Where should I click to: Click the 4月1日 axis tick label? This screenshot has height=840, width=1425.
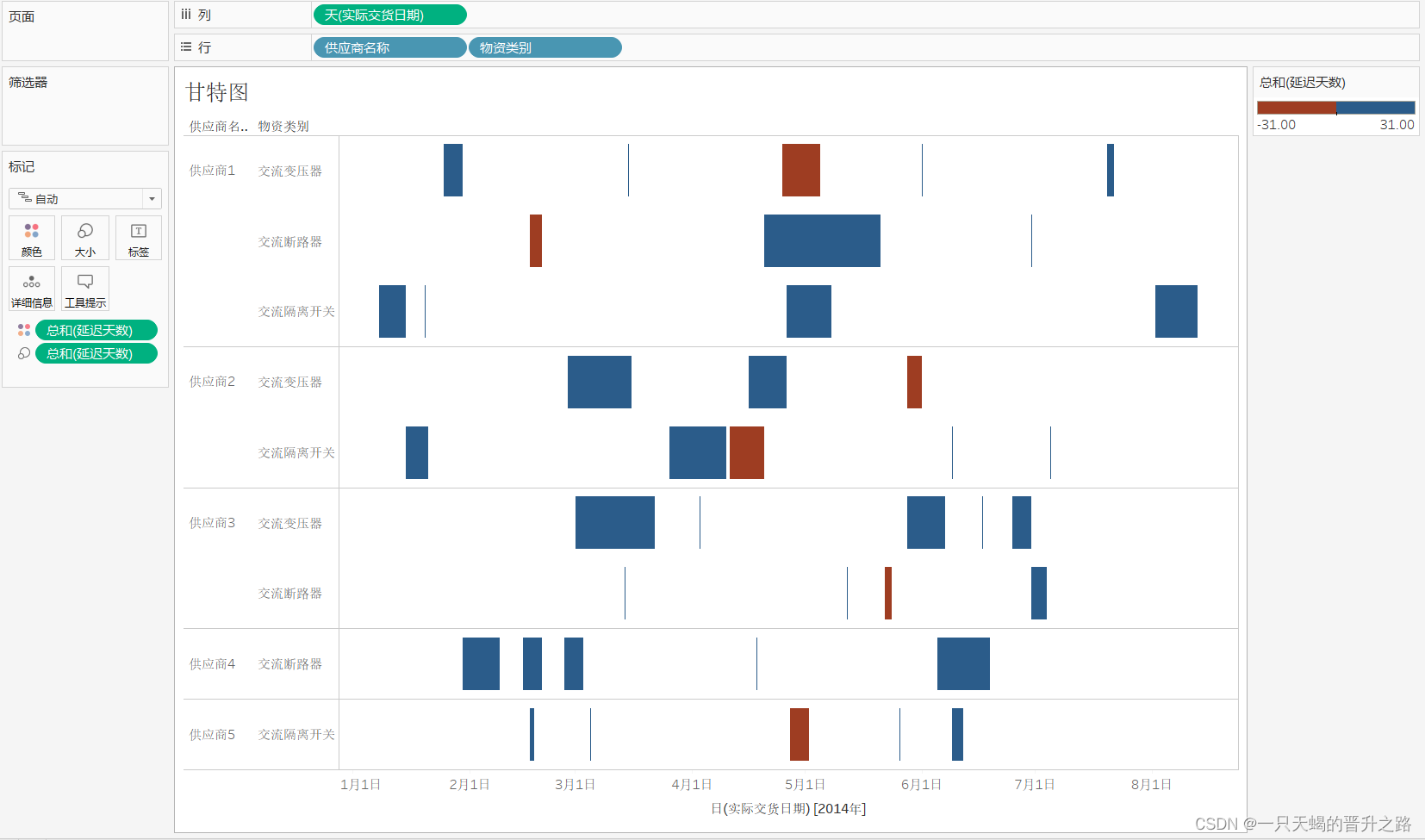(692, 785)
